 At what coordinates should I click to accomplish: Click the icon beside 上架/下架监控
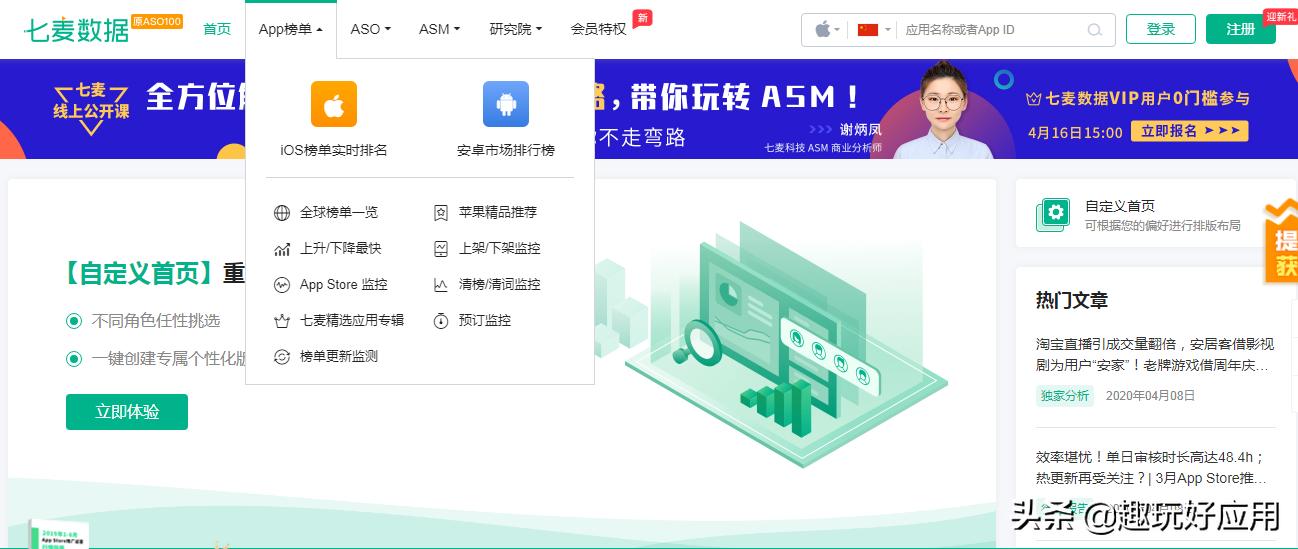click(441, 248)
